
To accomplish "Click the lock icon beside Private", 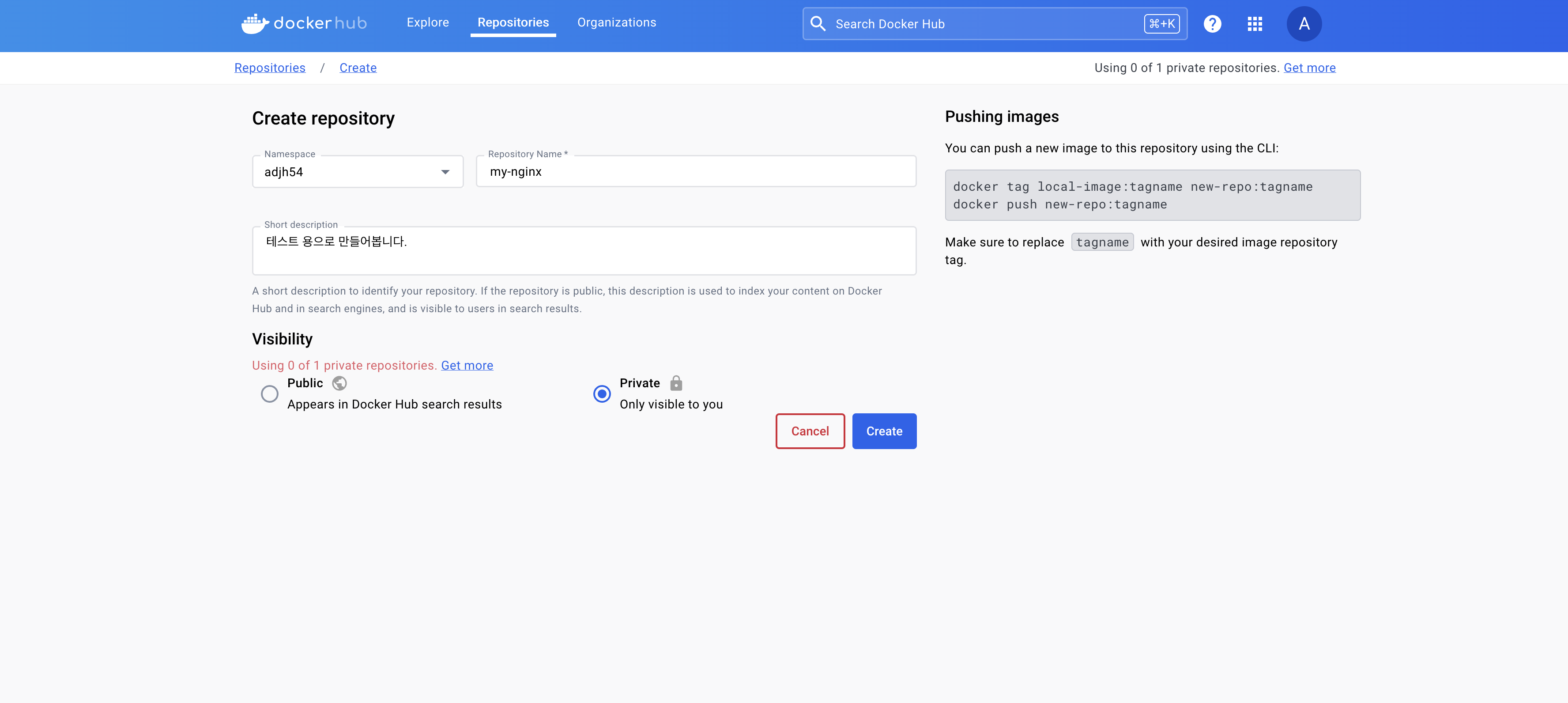I will tap(676, 383).
